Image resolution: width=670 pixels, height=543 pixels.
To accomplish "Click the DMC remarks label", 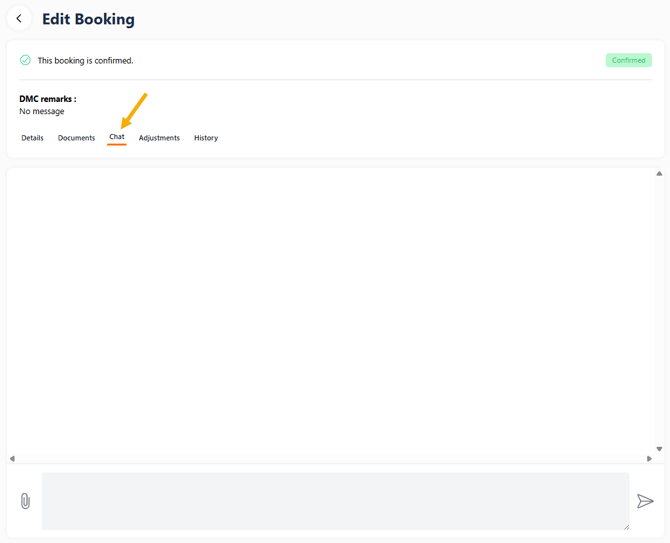I will [x=48, y=99].
